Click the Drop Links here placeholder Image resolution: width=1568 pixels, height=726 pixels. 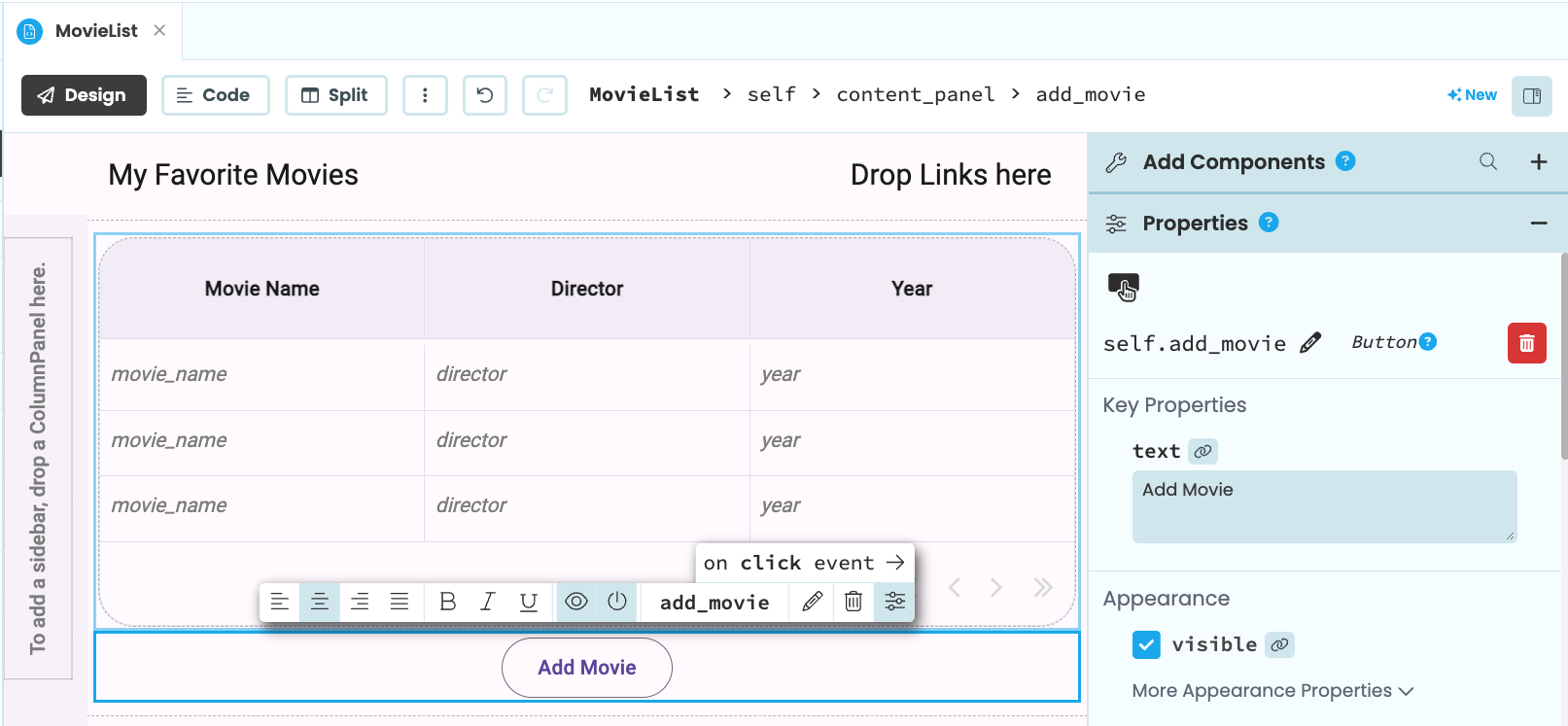pyautogui.click(x=951, y=175)
